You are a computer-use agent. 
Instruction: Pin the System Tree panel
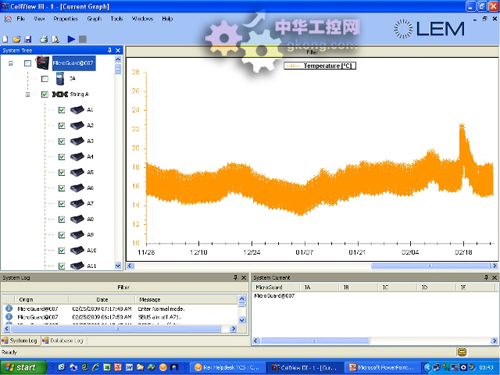[x=109, y=50]
